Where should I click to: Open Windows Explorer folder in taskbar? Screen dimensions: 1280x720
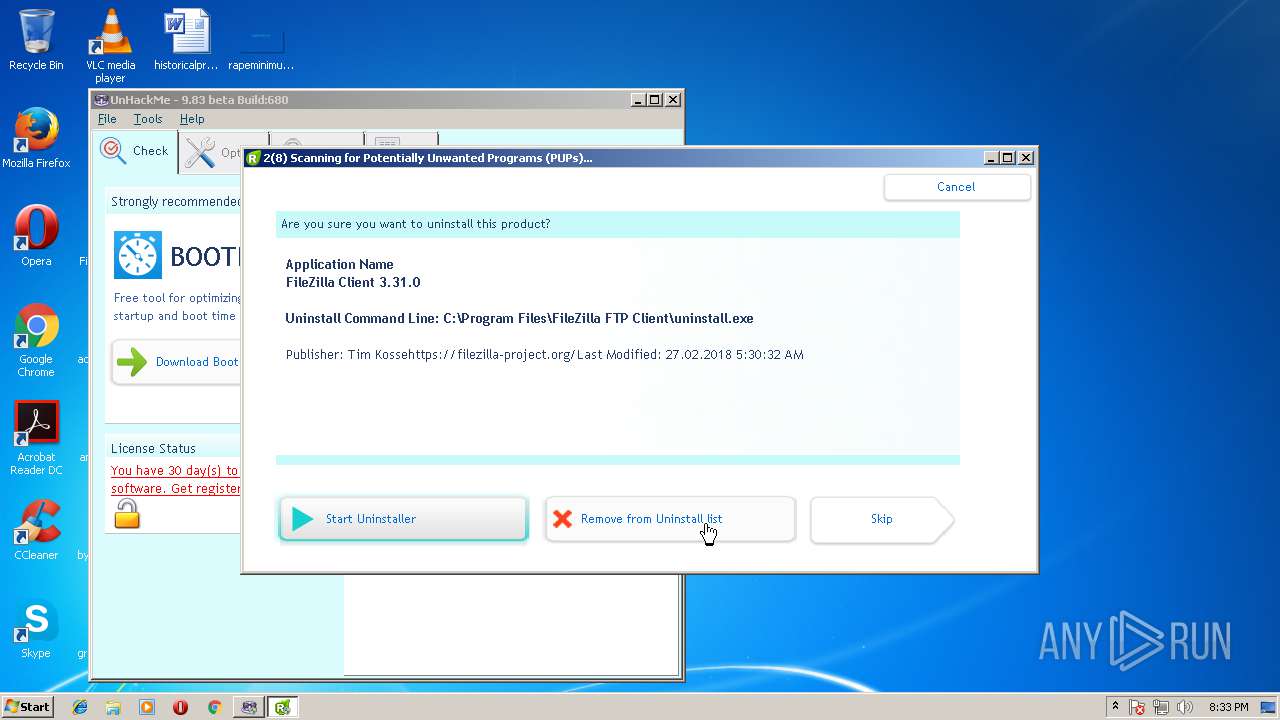[113, 707]
